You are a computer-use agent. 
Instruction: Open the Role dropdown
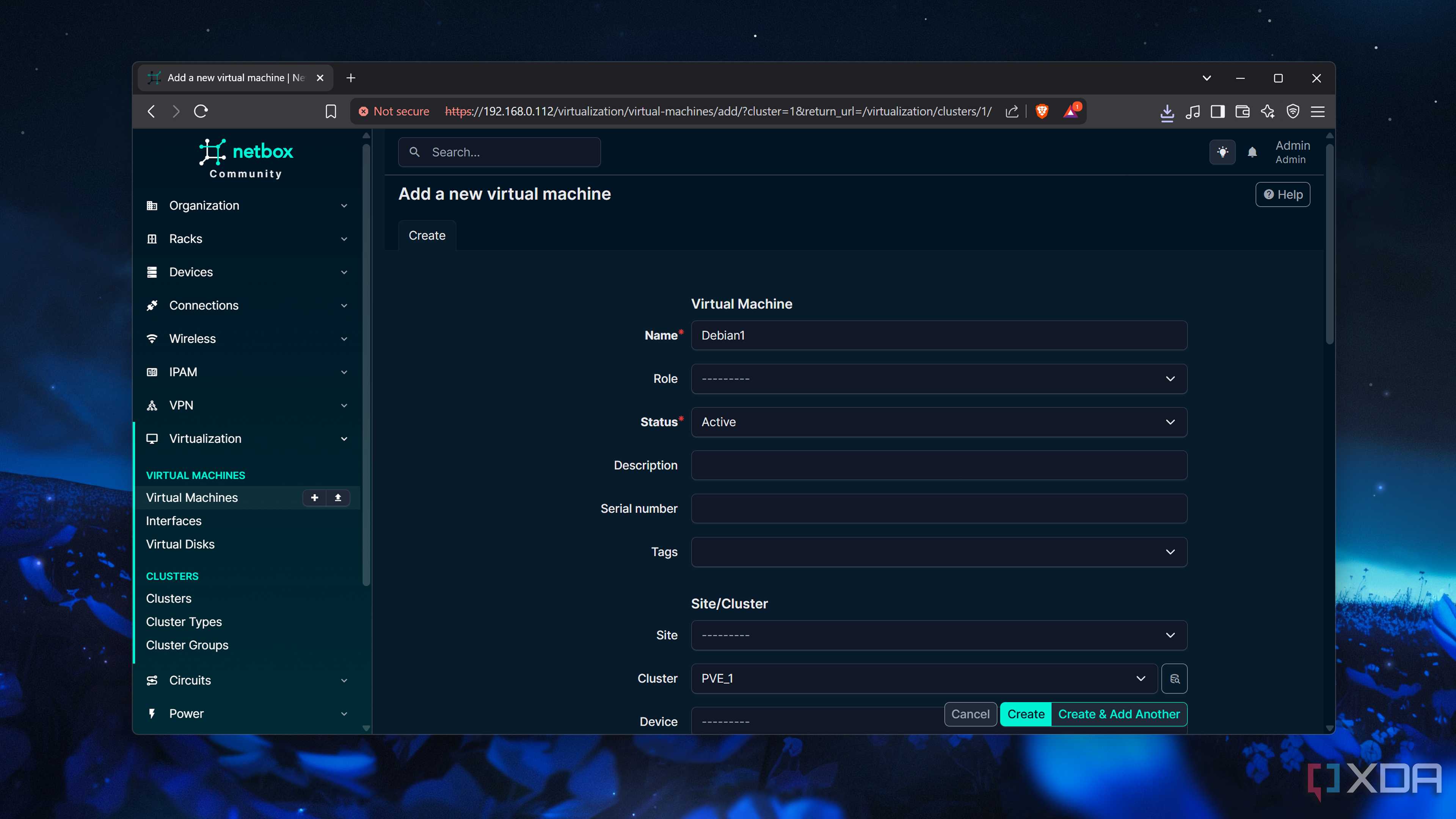[x=938, y=379]
